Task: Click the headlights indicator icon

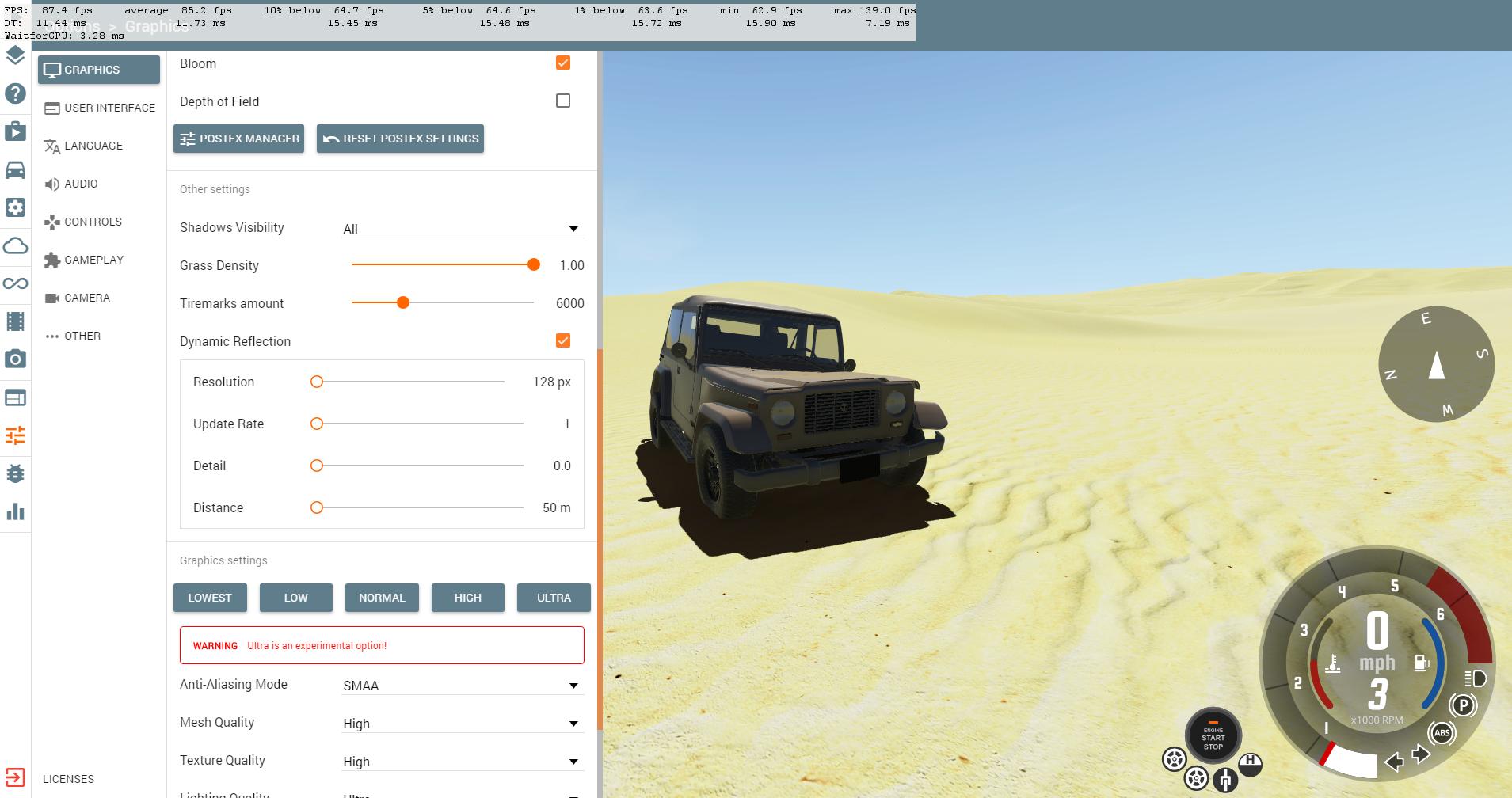Action: (1475, 678)
